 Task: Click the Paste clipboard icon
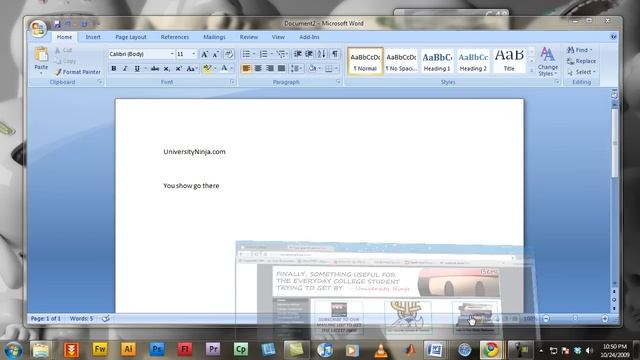pos(41,55)
